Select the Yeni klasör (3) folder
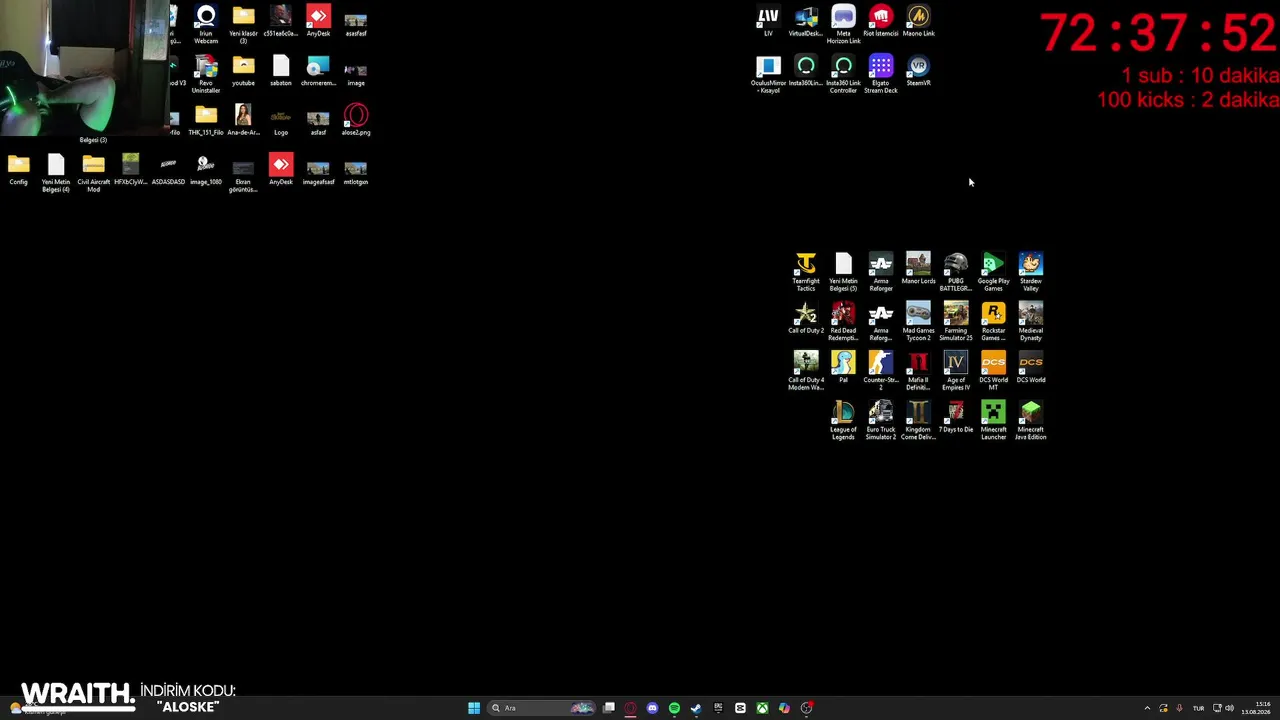 [x=243, y=24]
